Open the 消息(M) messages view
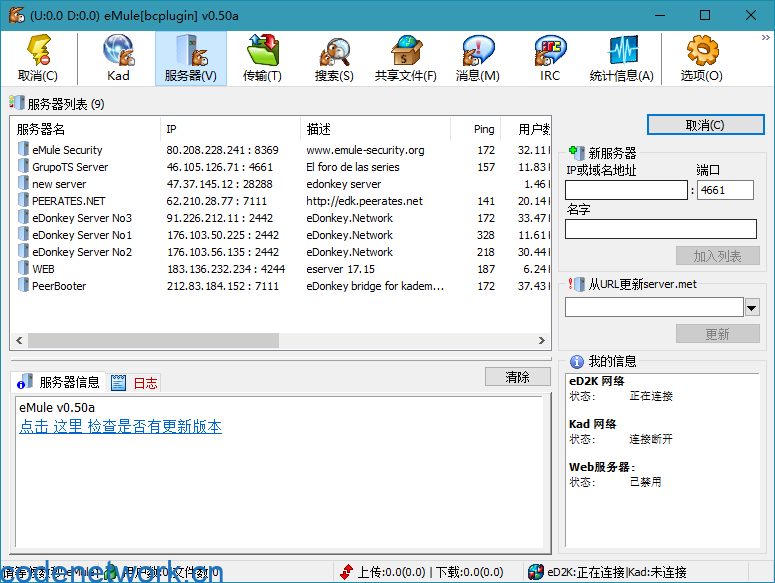This screenshot has height=583, width=775. pos(477,58)
